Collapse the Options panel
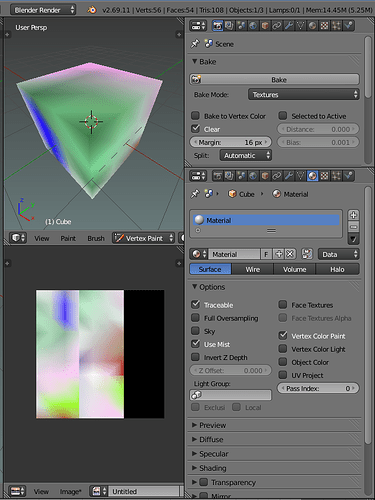This screenshot has width=375, height=500. click(x=208, y=287)
